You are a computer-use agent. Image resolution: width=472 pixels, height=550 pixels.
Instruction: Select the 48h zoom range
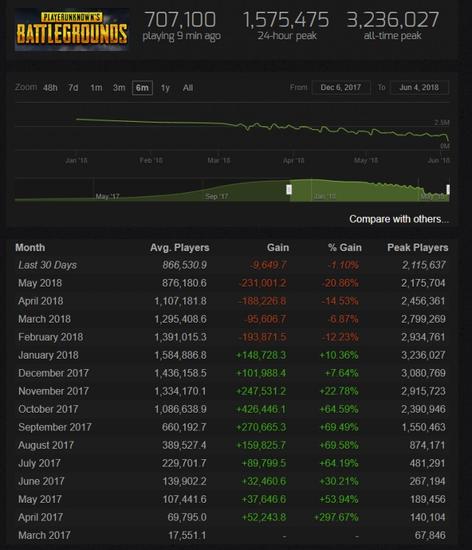[50, 88]
